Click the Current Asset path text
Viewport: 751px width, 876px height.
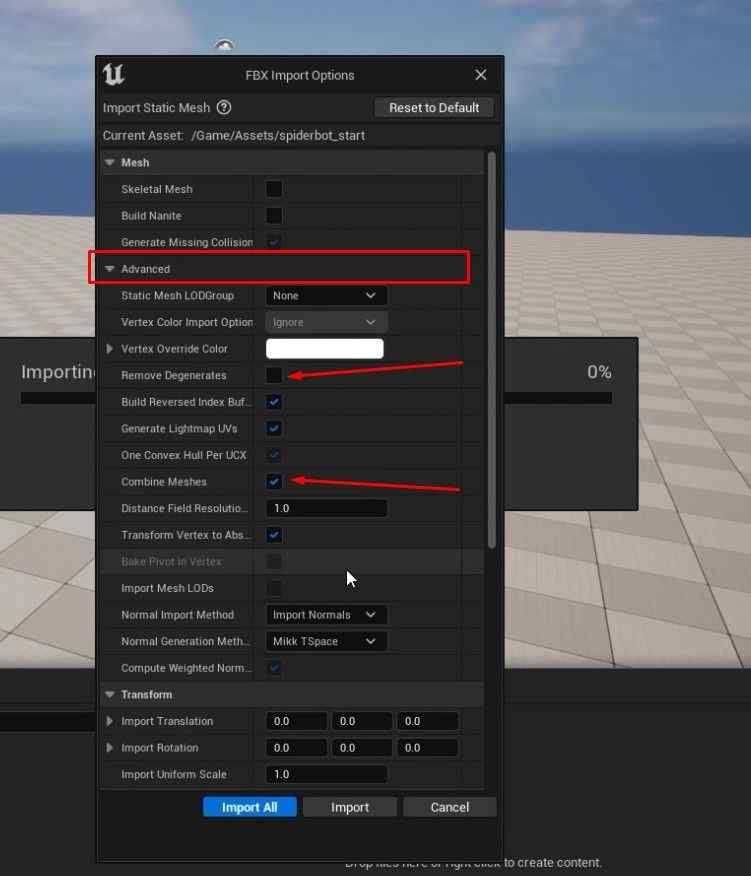tap(278, 136)
